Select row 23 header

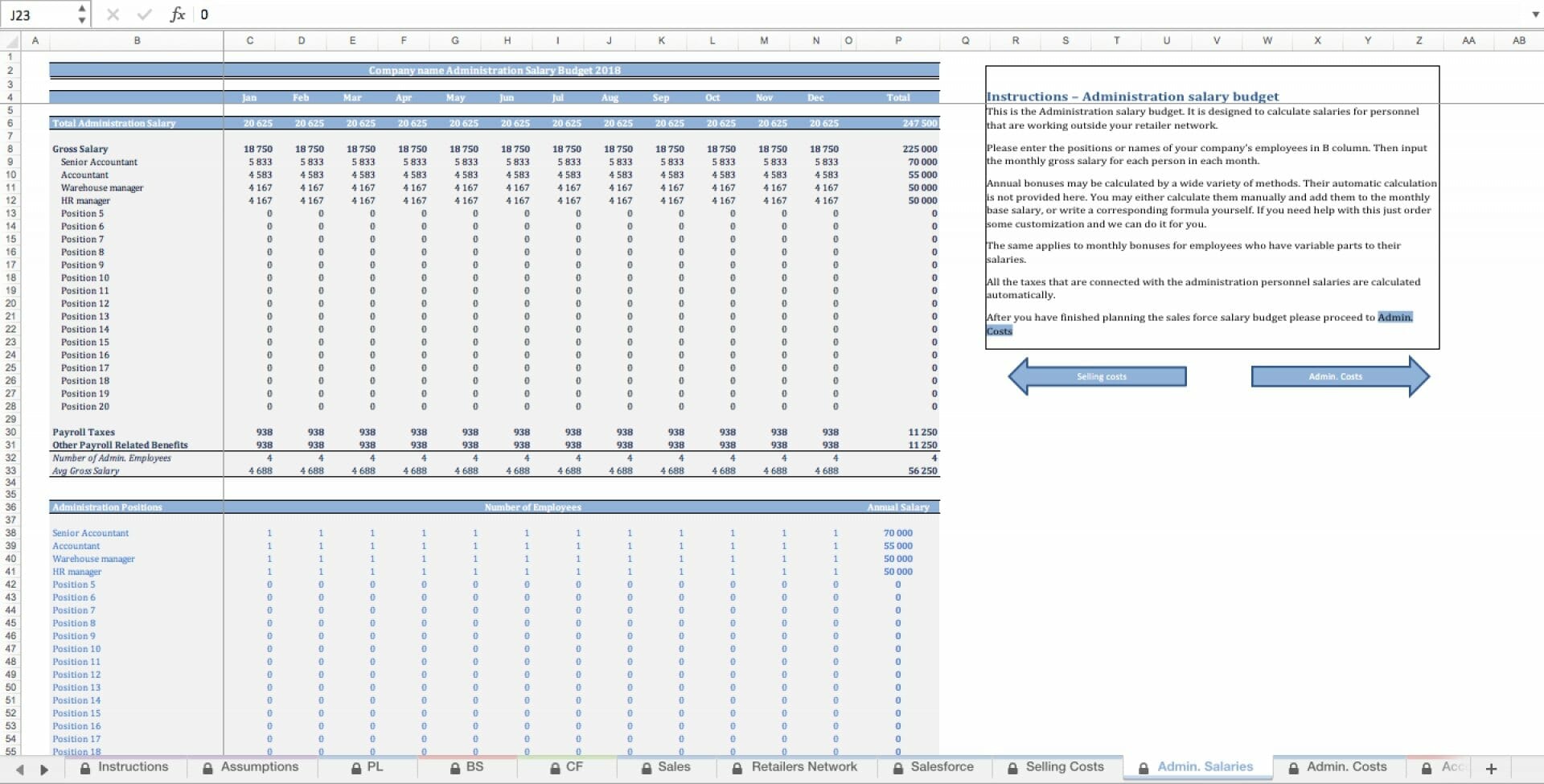coord(10,342)
